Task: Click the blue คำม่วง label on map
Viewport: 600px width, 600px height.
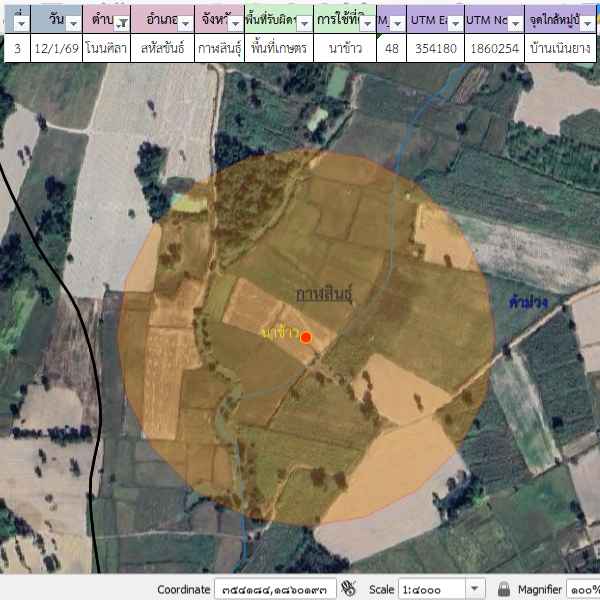Action: 527,301
